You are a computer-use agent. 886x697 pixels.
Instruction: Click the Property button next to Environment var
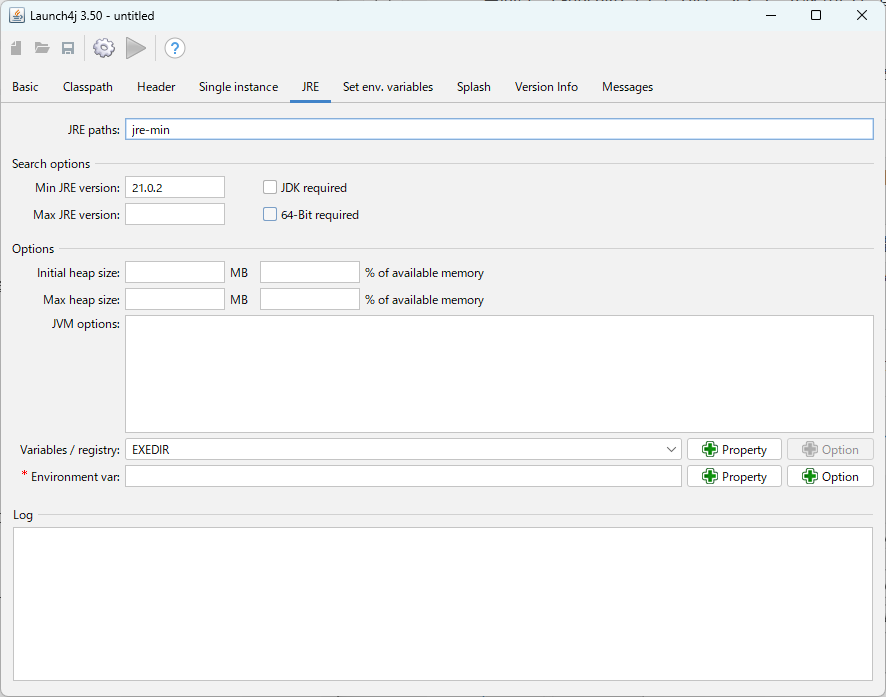click(734, 476)
